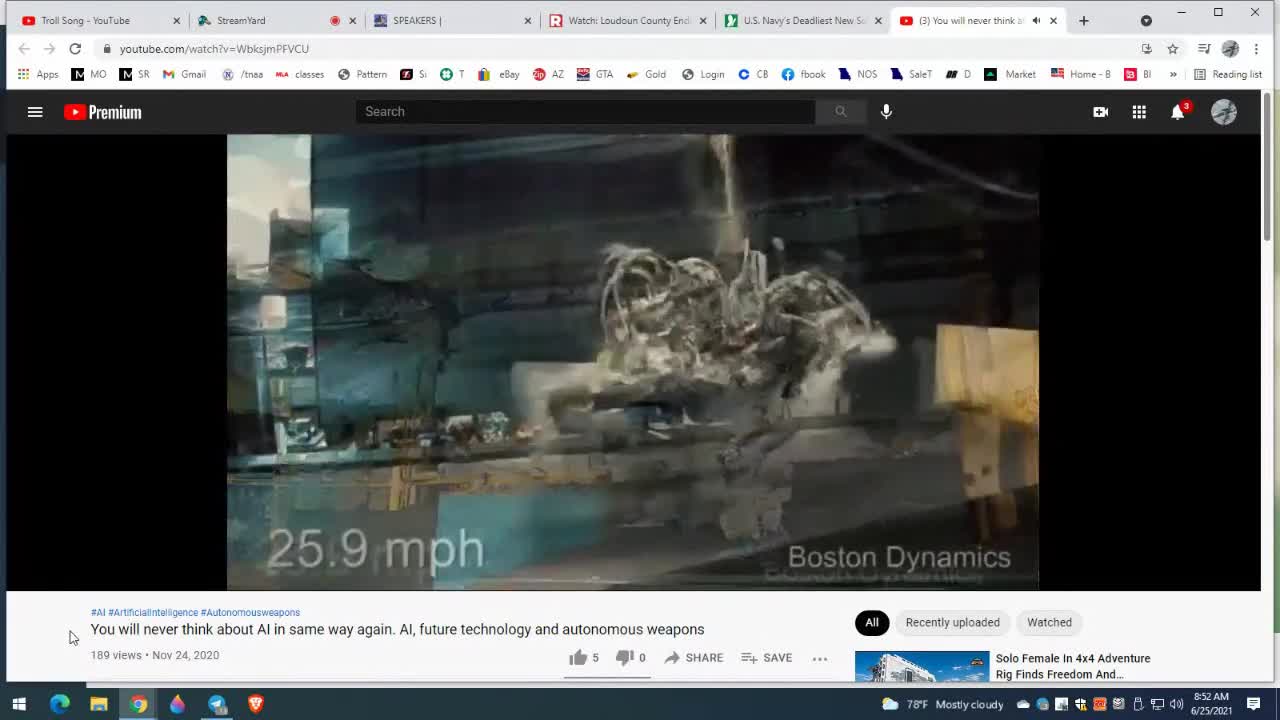The width and height of the screenshot is (1280, 720).
Task: Open the #ArtificialIntelligence hashtag
Action: tap(153, 612)
